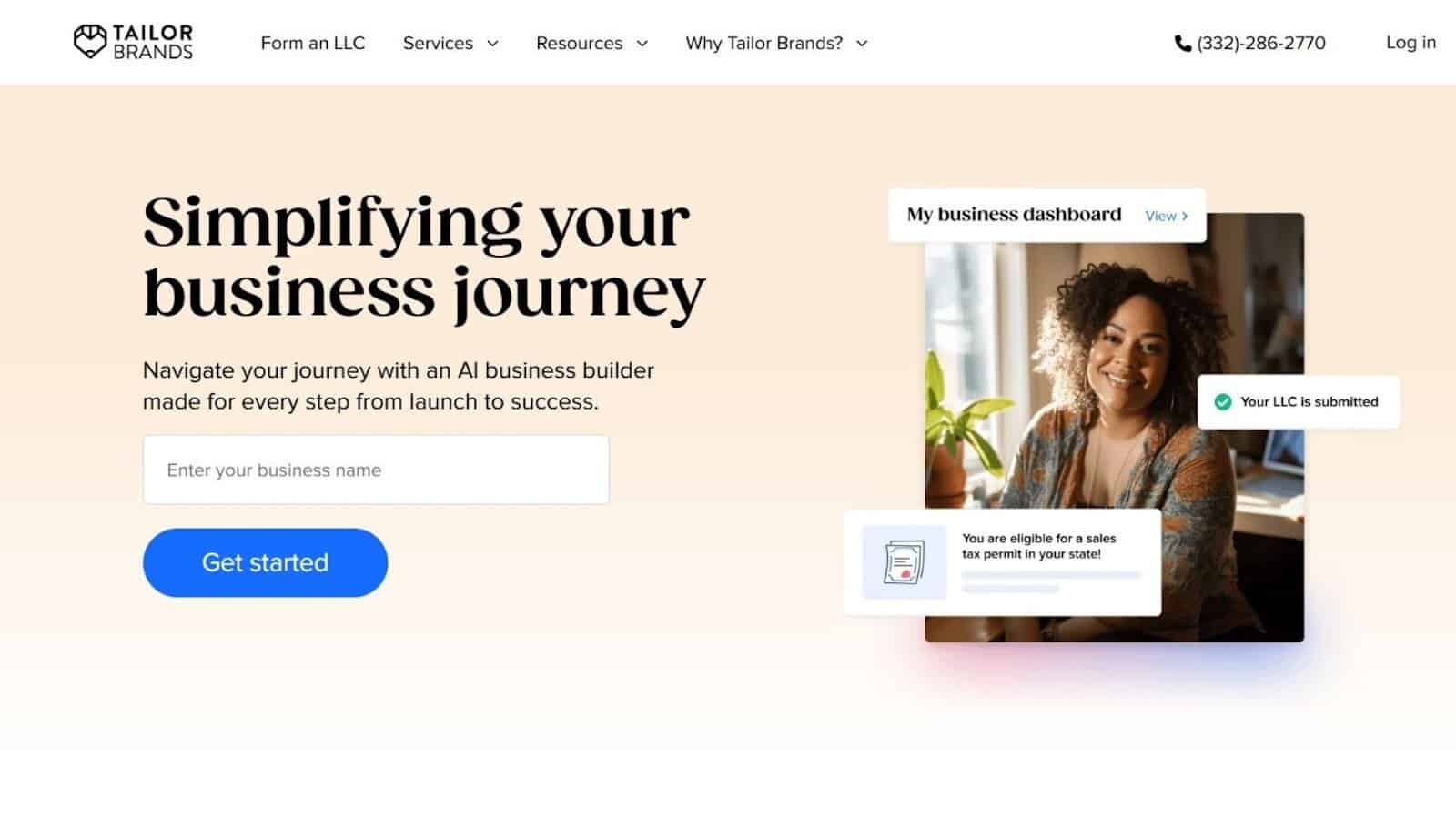Click the arrow beside View on dashboard card
This screenshot has width=1456, height=819.
1185,216
